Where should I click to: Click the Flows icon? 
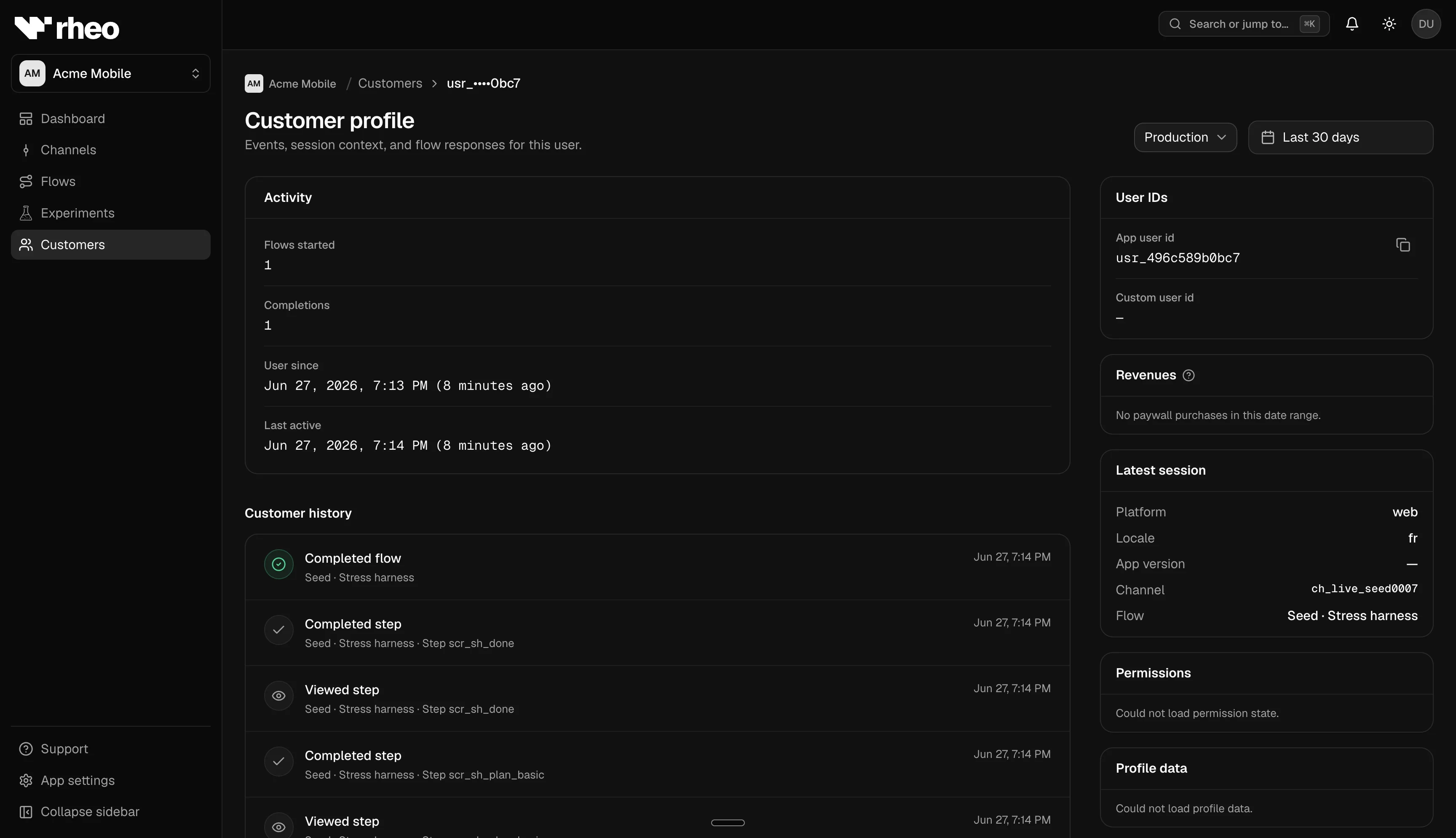[26, 181]
